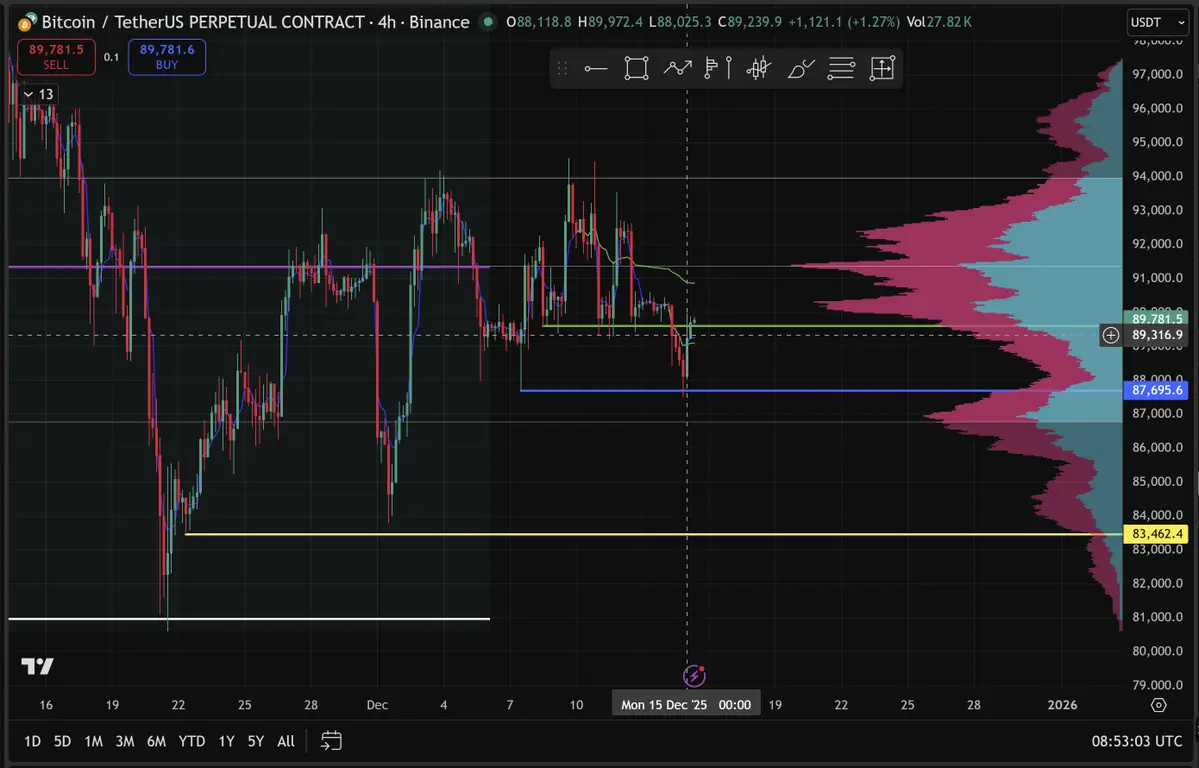Open the go to date calendar icon
The image size is (1199, 768).
(331, 740)
